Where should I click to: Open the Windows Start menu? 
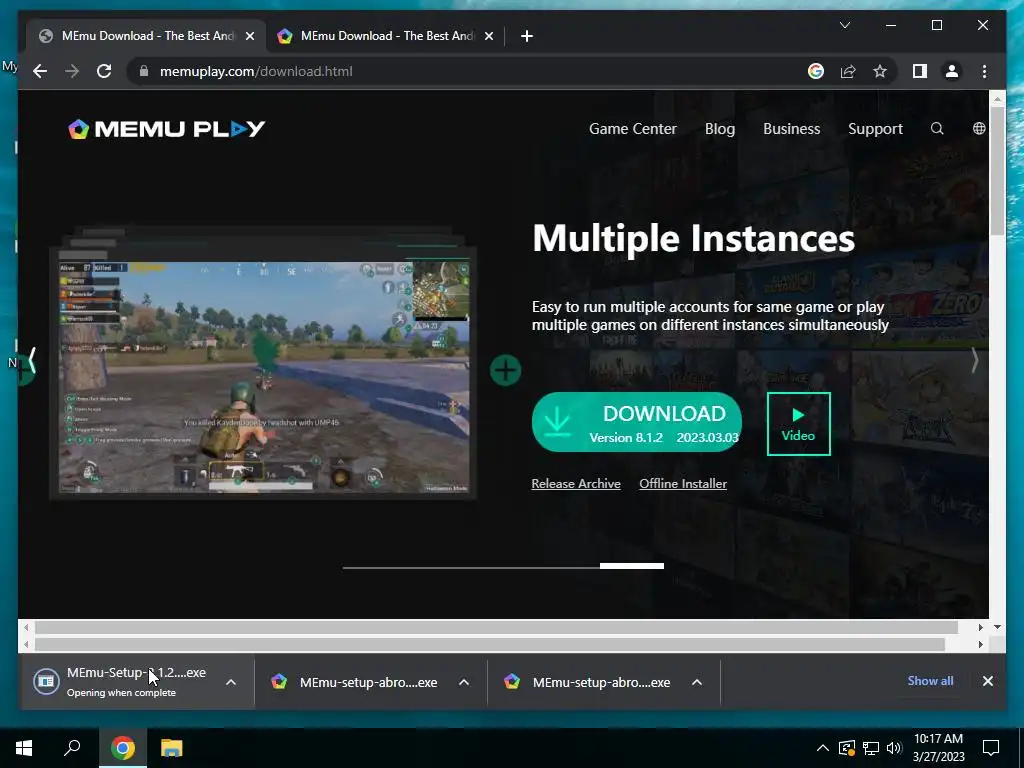point(24,748)
